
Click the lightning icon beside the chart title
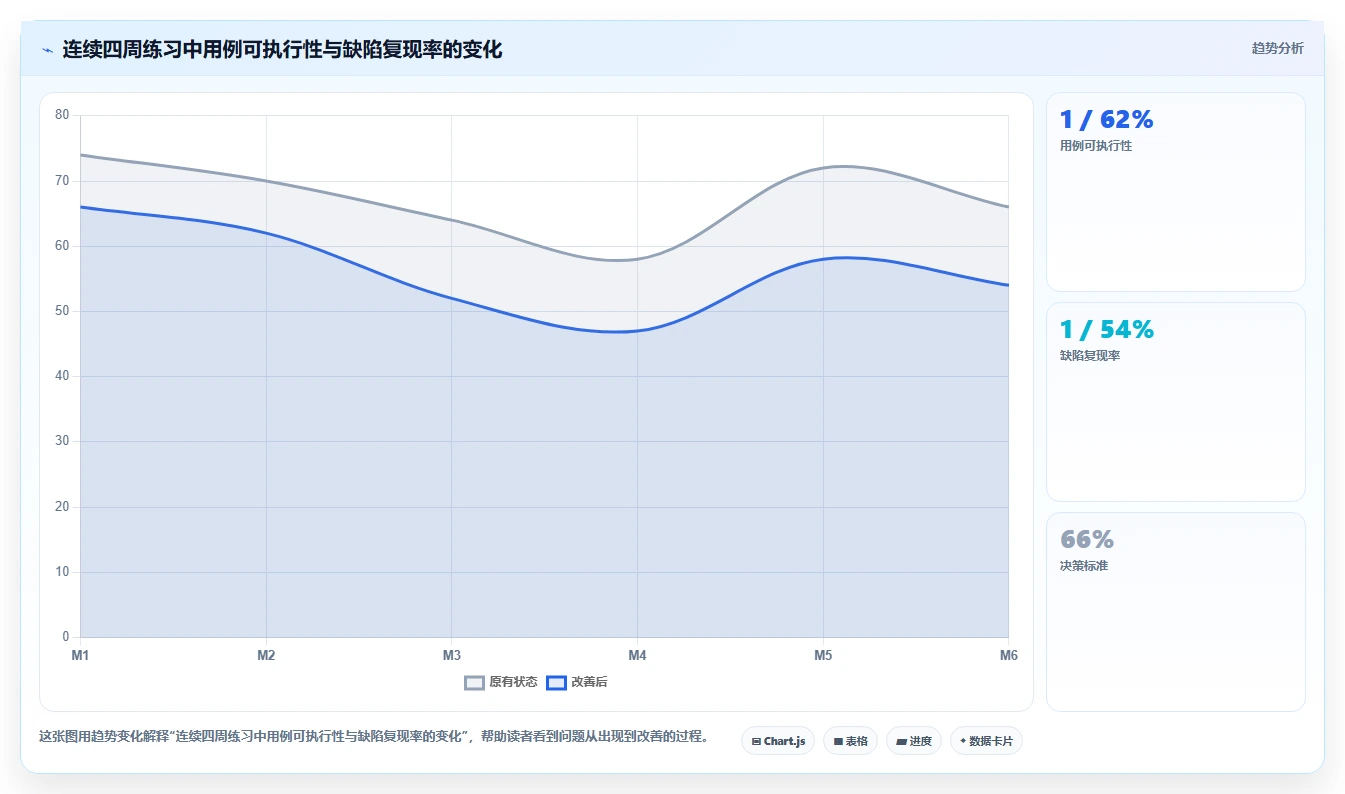[x=48, y=50]
